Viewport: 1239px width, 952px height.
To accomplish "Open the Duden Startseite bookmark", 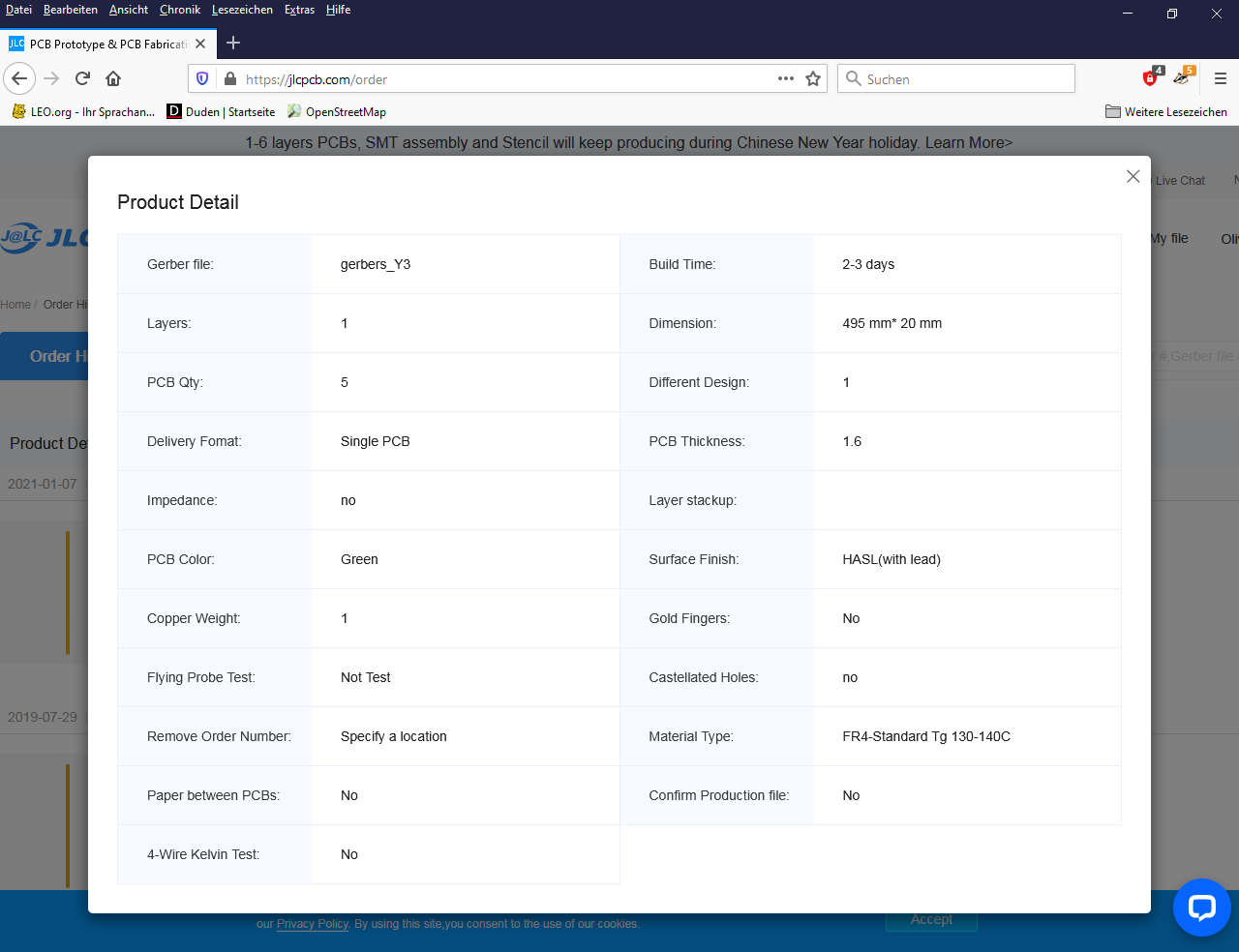I will [x=221, y=111].
